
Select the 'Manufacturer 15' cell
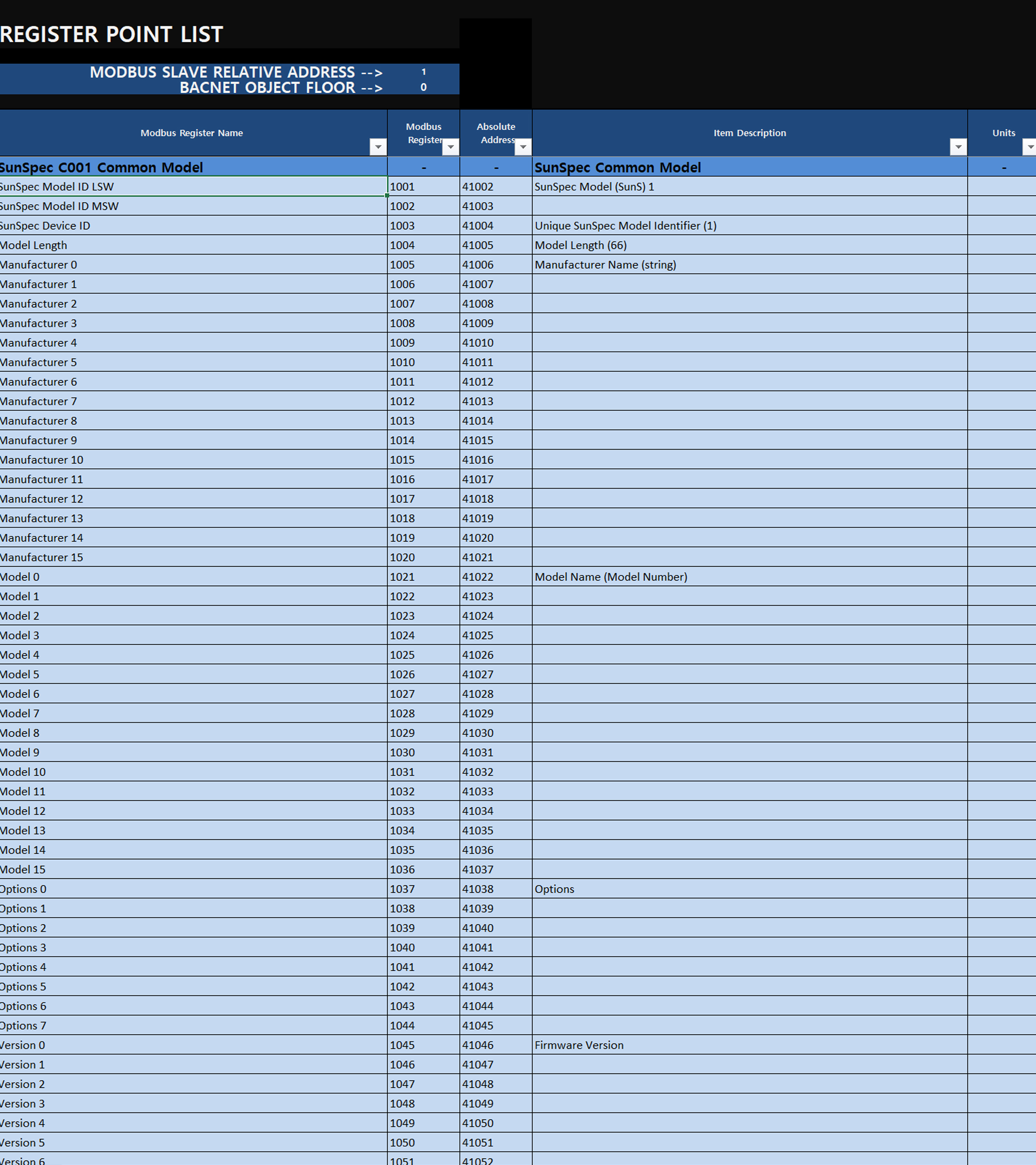tap(193, 557)
